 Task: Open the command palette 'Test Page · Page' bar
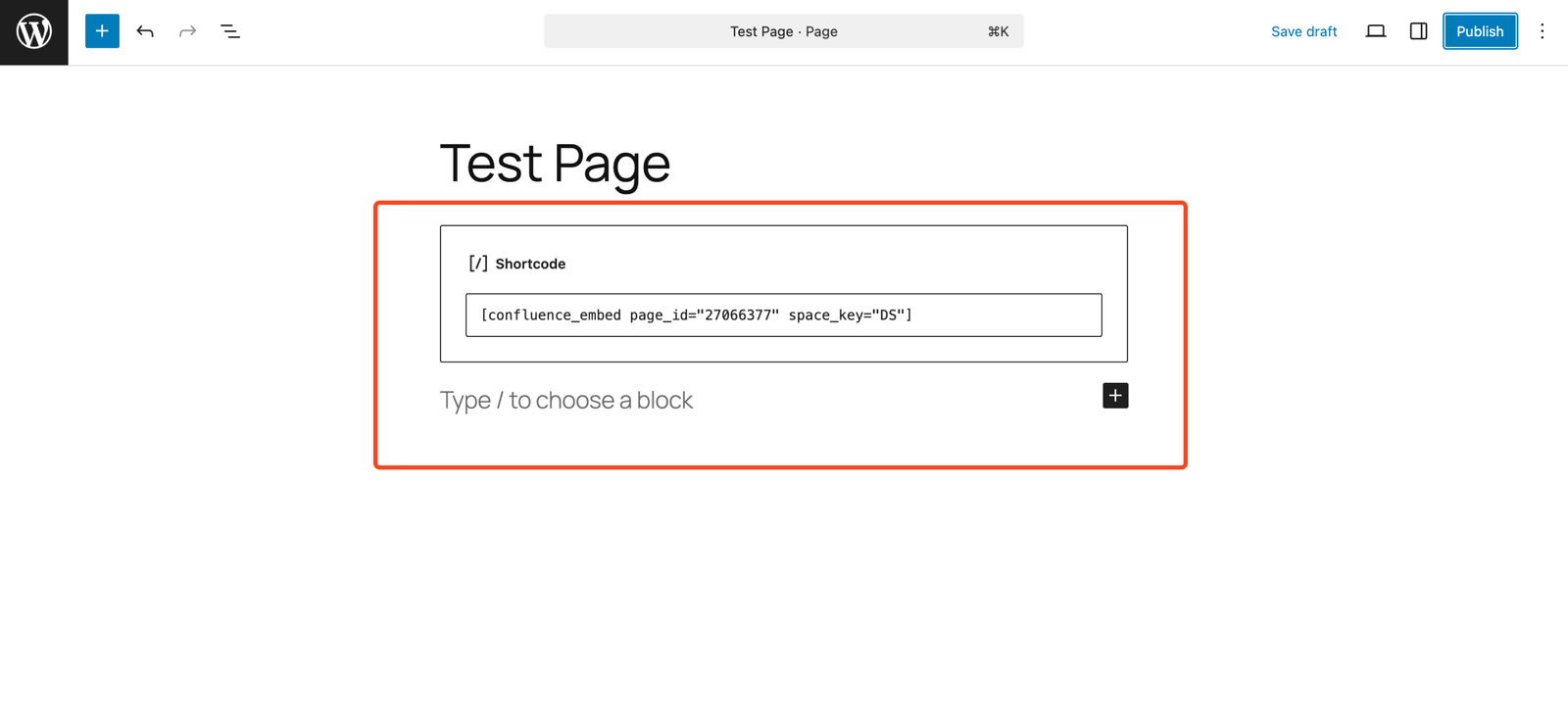click(783, 31)
